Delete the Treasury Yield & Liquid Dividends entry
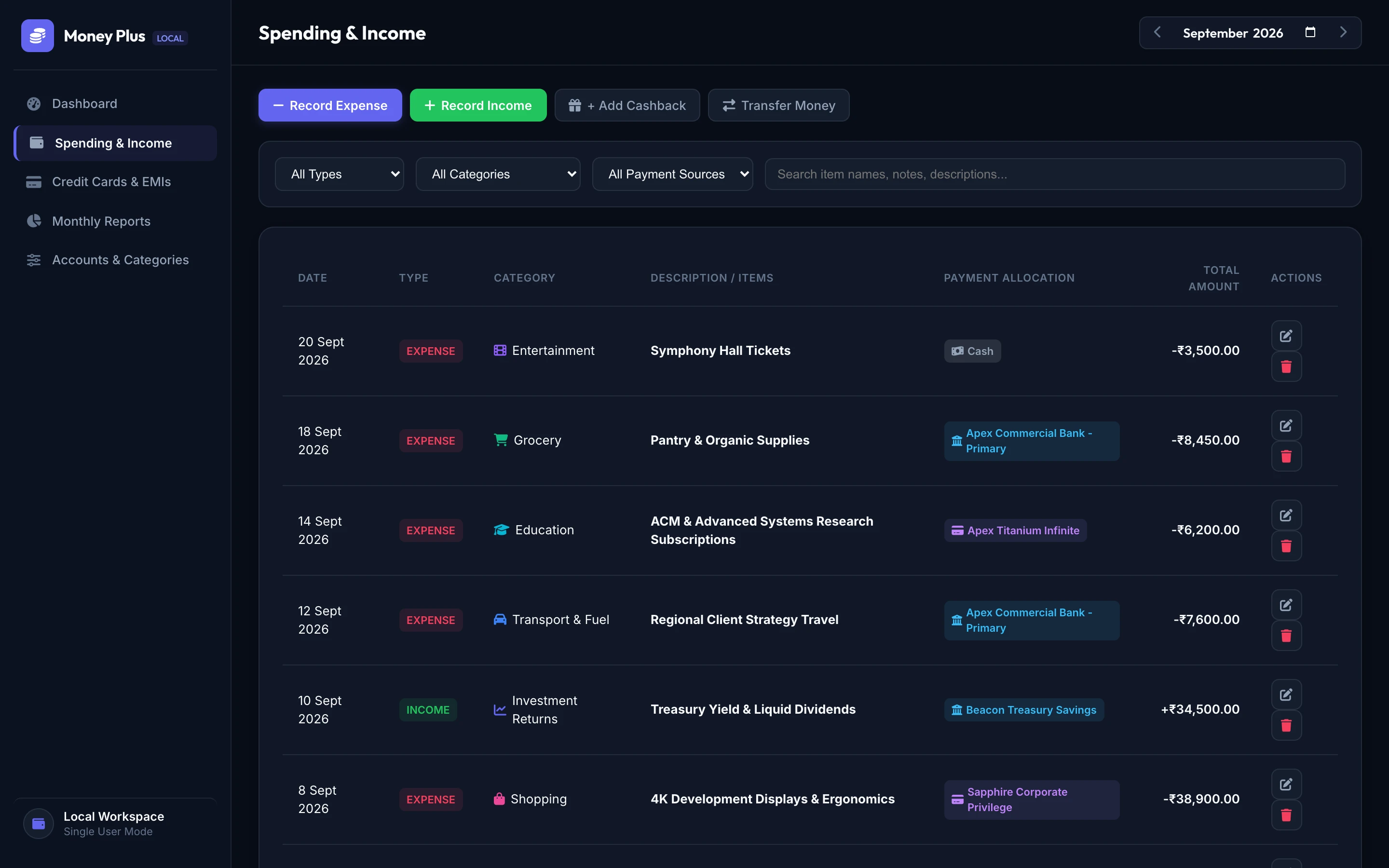The image size is (1389, 868). 1286,726
